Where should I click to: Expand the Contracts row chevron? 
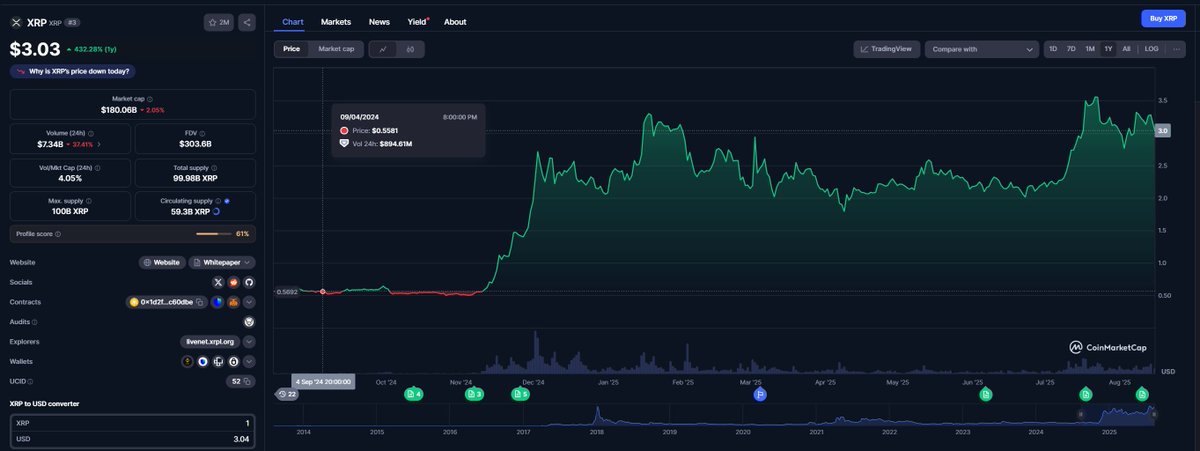click(x=249, y=302)
